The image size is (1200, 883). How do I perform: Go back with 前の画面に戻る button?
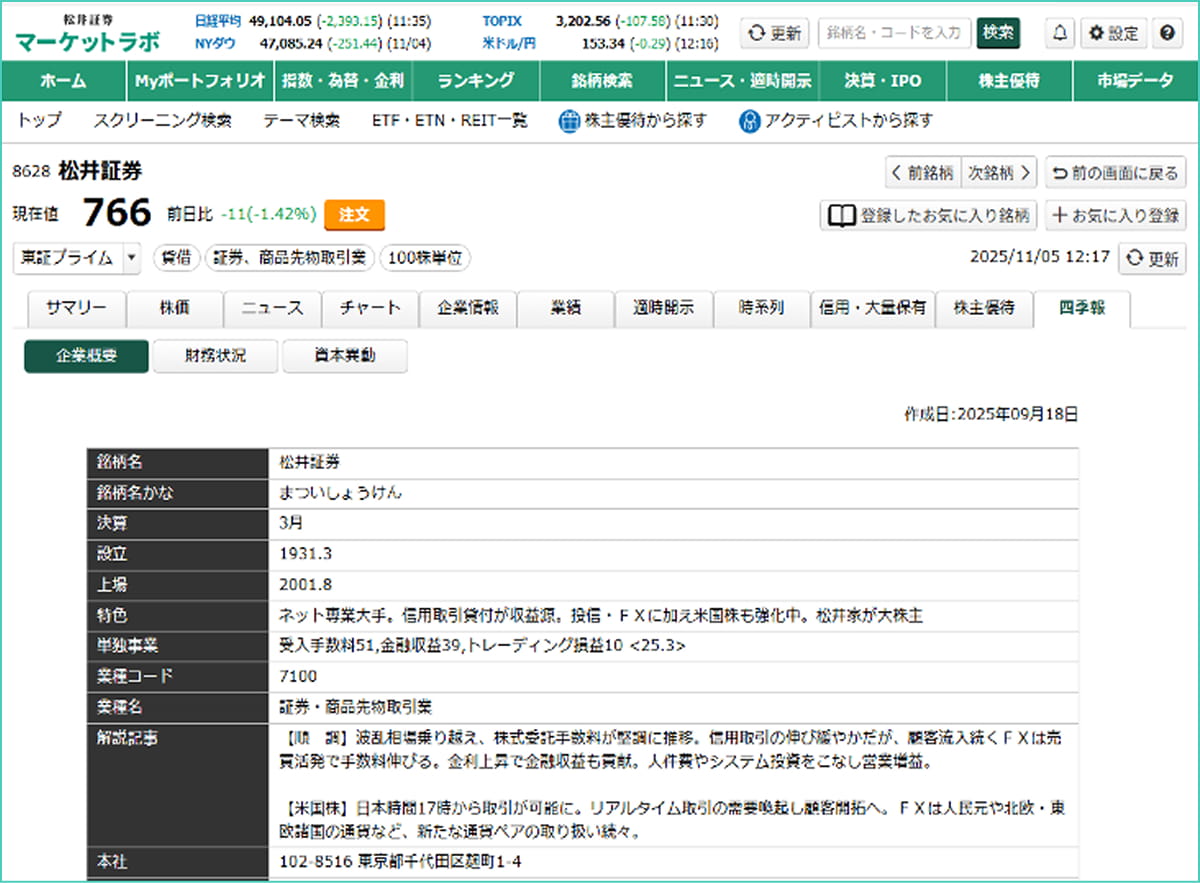1116,173
